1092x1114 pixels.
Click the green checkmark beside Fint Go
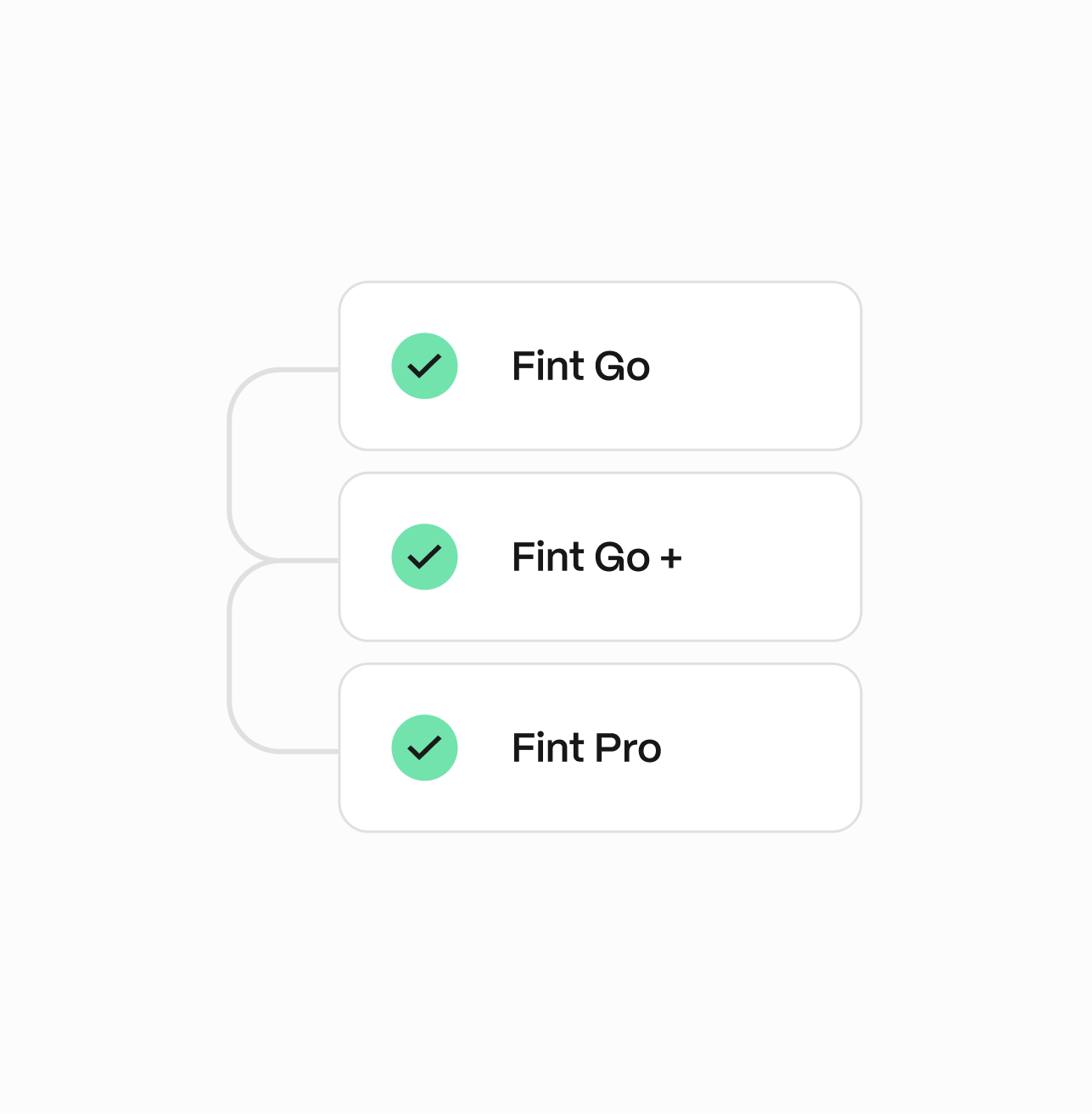point(424,366)
